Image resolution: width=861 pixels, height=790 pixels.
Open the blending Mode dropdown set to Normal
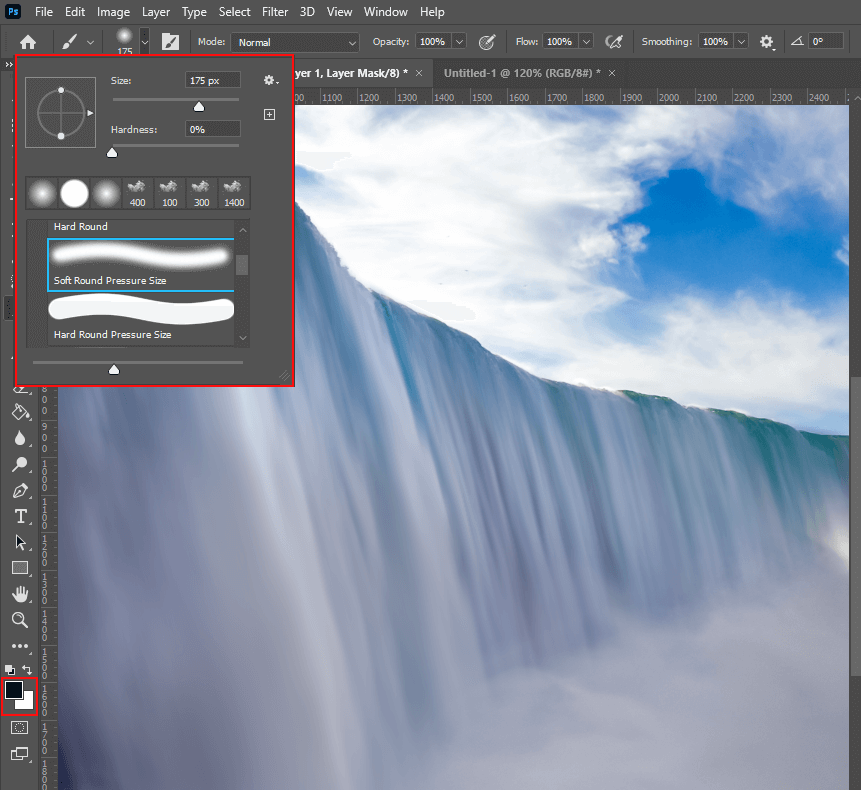click(x=295, y=42)
